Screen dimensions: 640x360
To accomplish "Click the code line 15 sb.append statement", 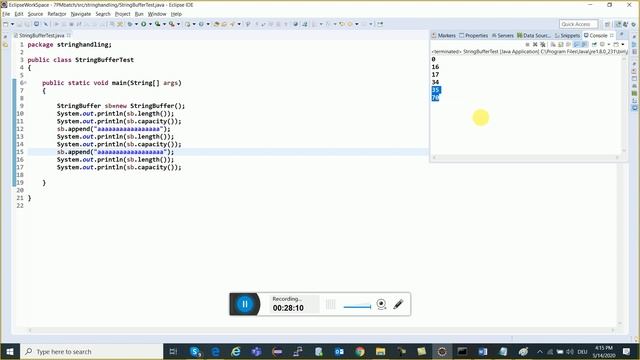I will (115, 152).
